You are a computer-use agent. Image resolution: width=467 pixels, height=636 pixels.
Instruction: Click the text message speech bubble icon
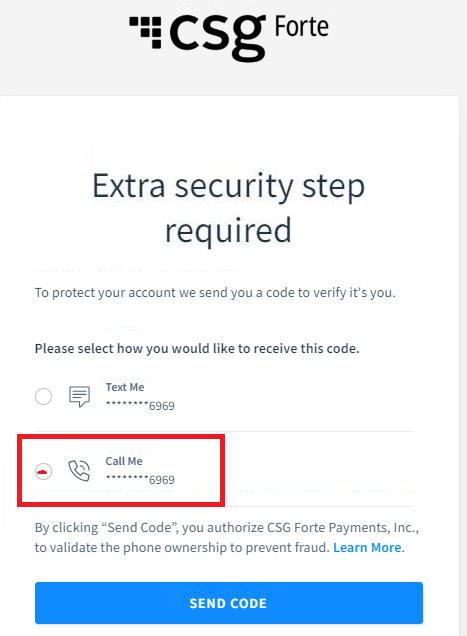80,396
